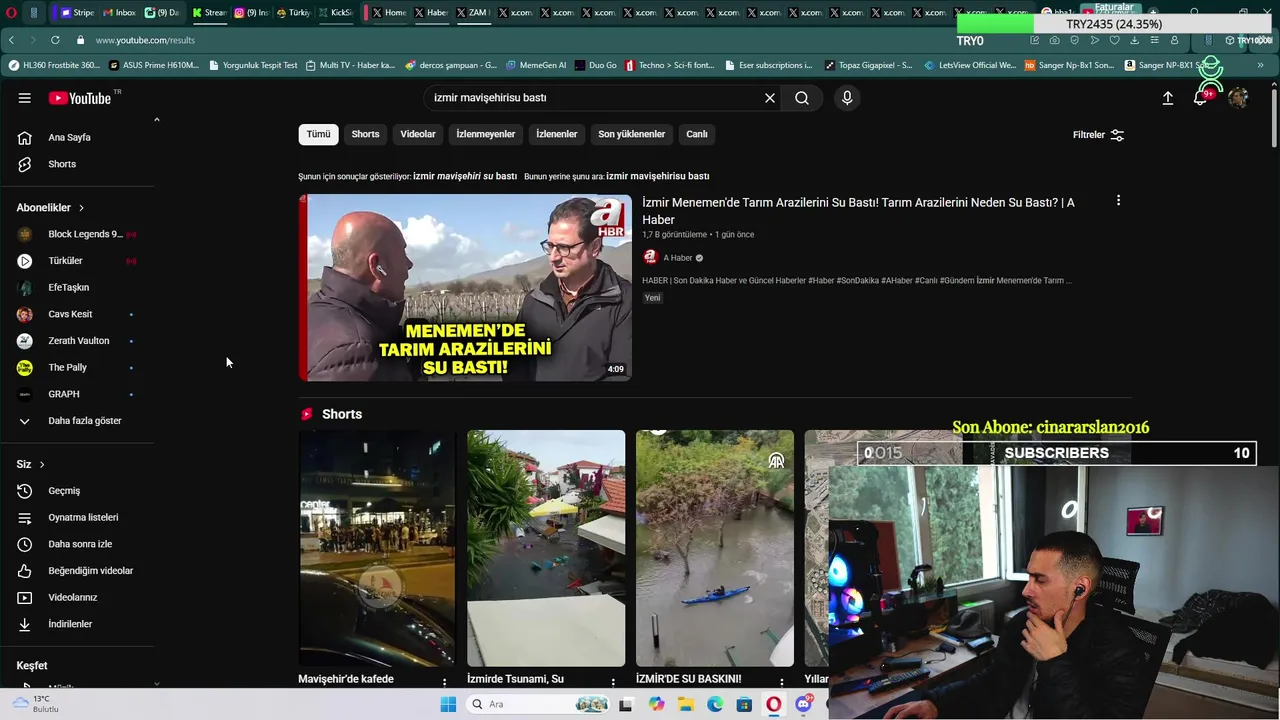This screenshot has width=1280, height=720.
Task: Search instead for izmir mavişehirisu bastı
Action: pos(657,176)
